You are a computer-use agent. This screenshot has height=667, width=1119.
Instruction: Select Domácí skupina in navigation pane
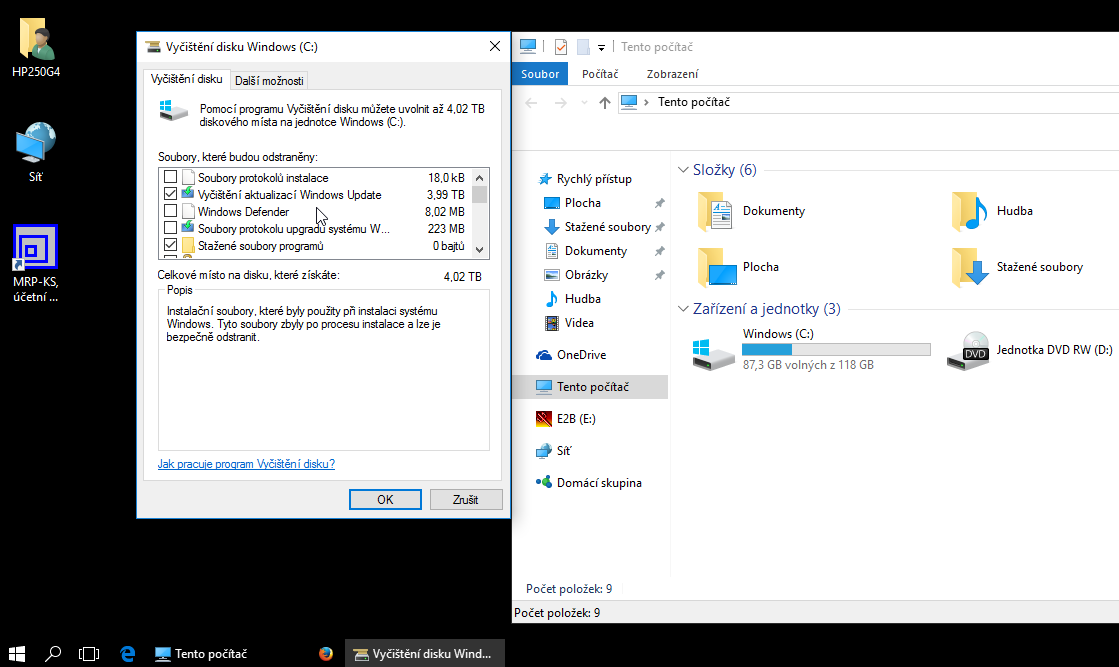tap(599, 483)
